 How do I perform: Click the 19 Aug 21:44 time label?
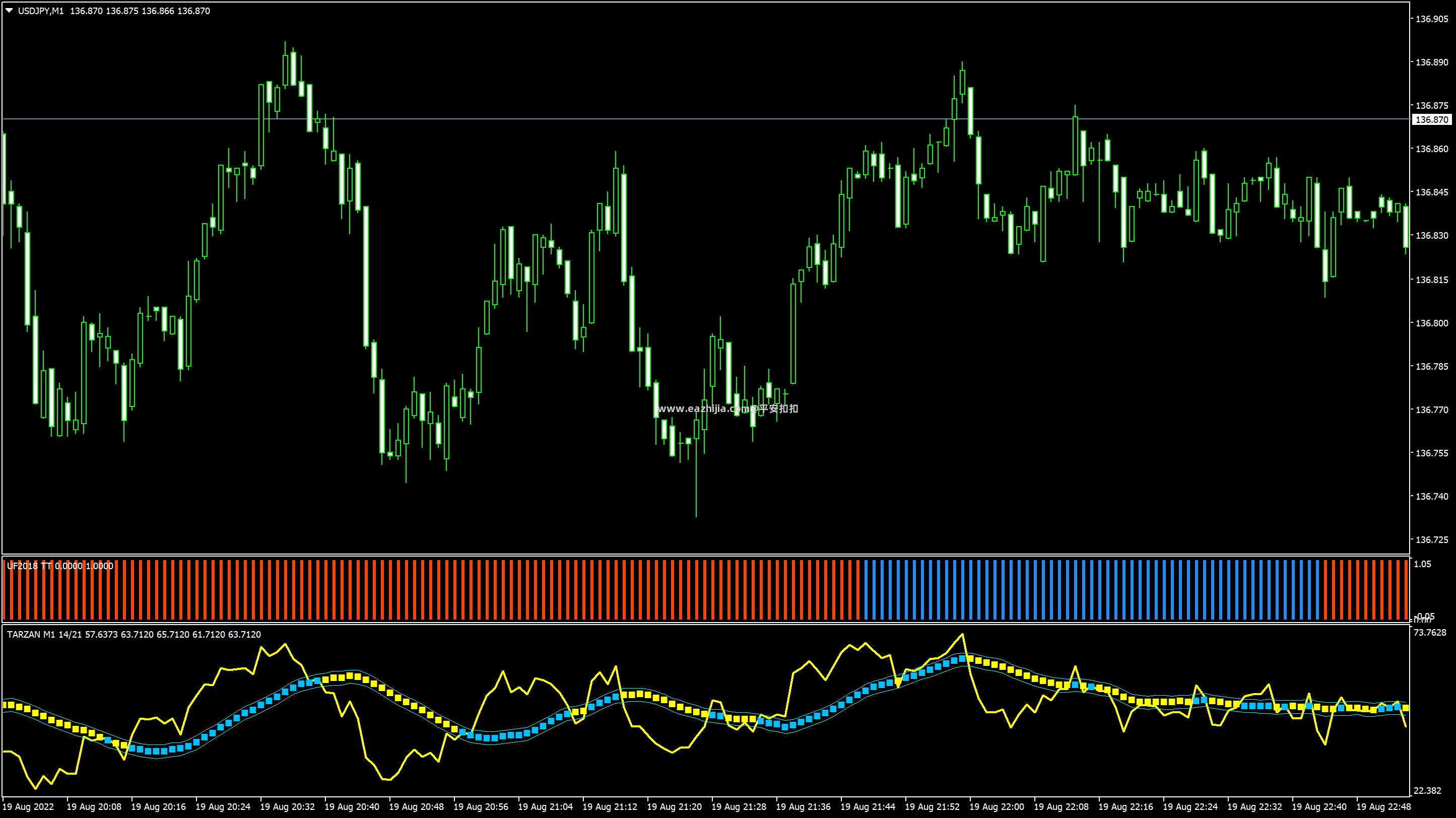point(868,807)
